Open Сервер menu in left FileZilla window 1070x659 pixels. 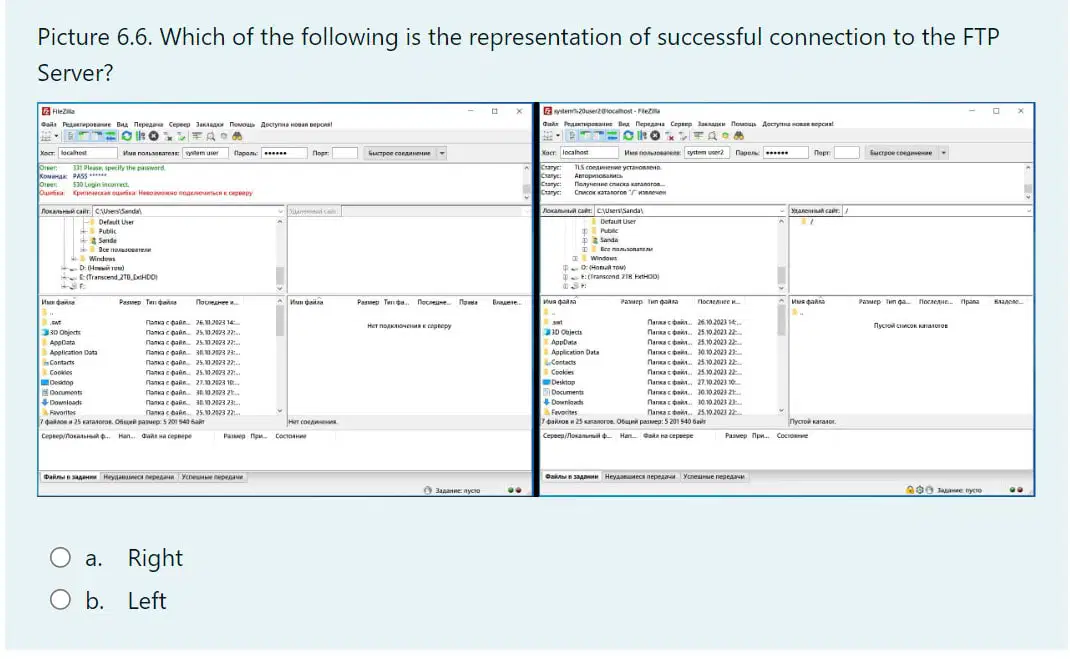pos(179,125)
